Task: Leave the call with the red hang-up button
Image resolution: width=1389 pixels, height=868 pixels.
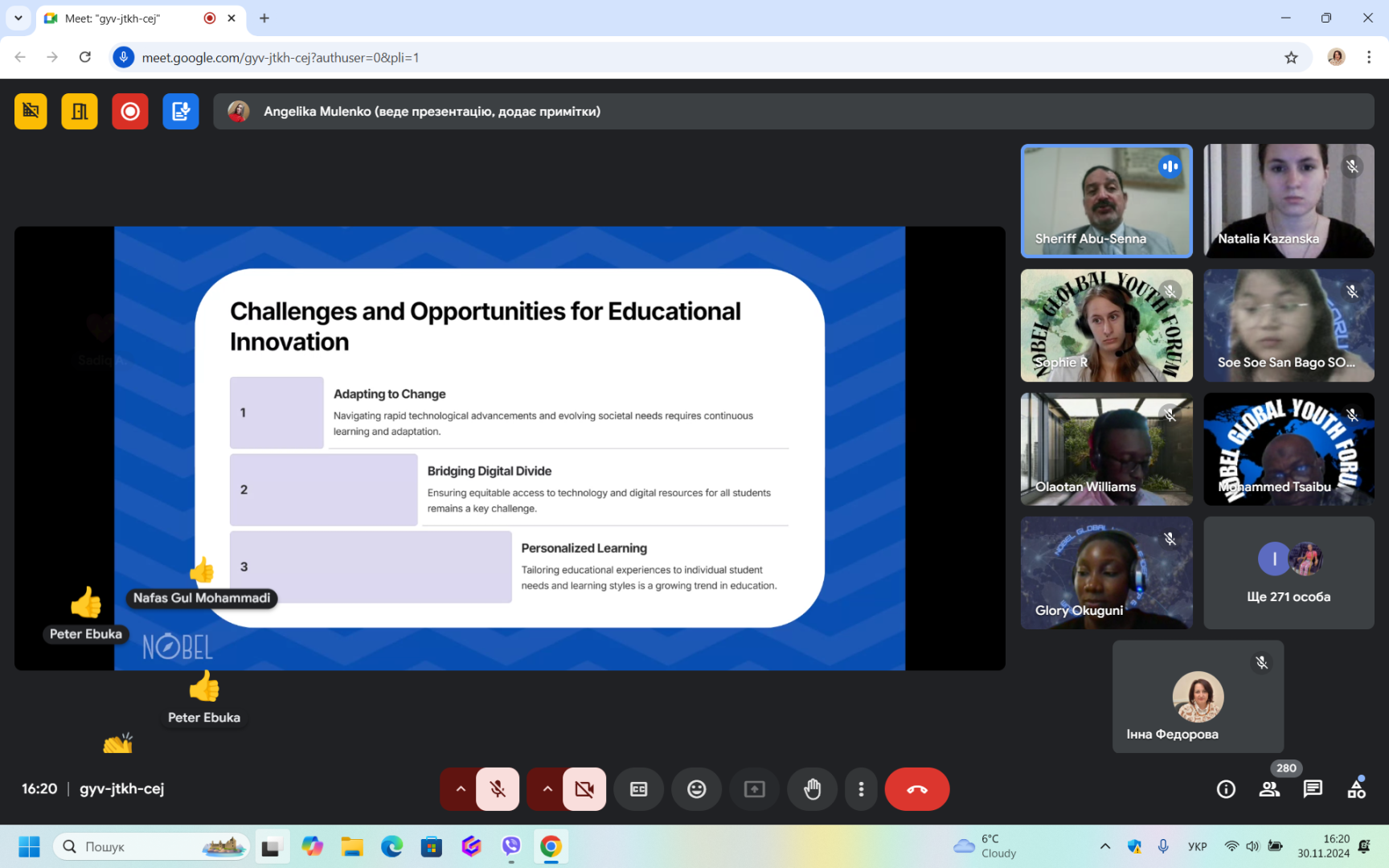Action: [916, 789]
